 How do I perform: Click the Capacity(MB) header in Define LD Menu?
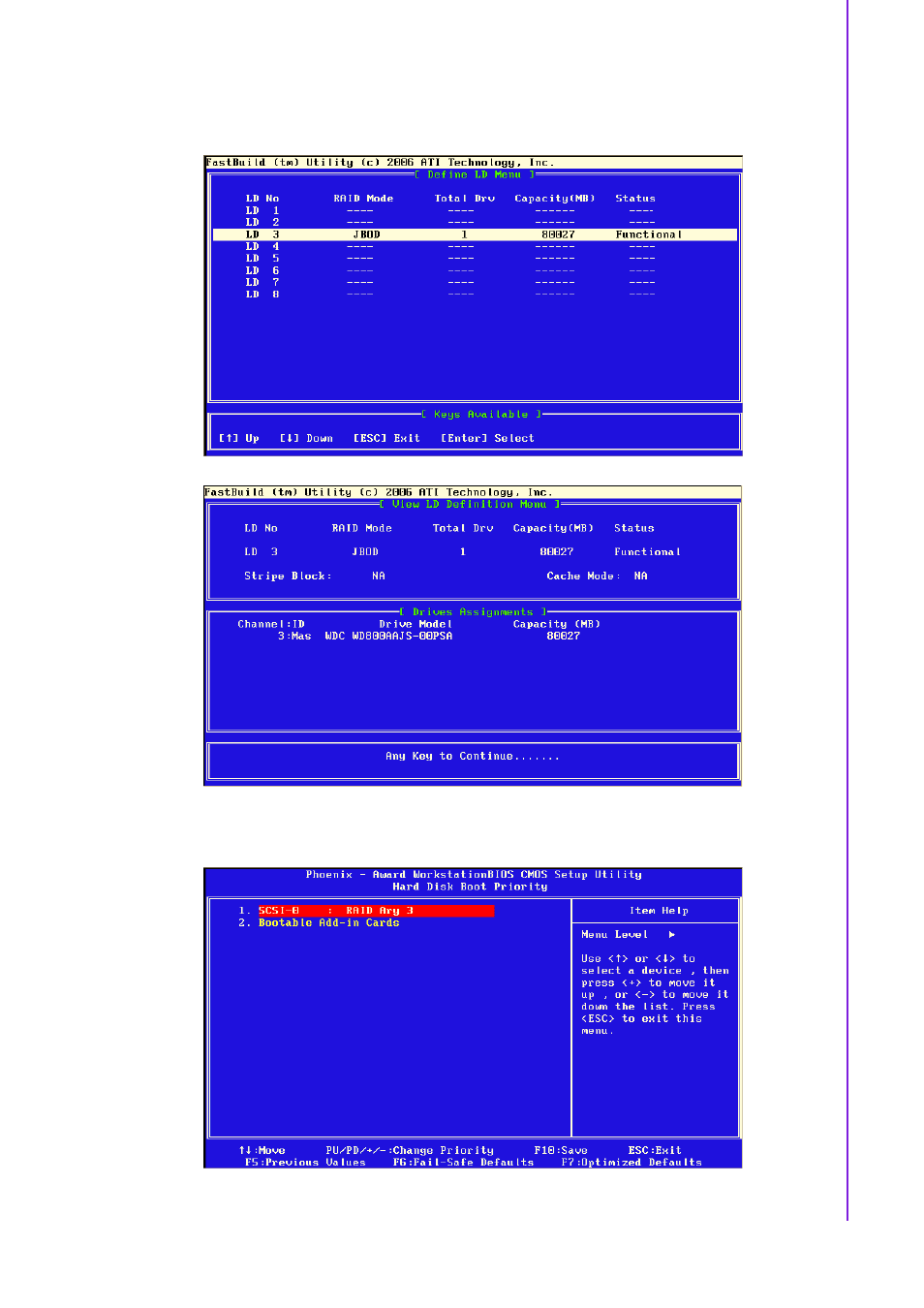555,199
